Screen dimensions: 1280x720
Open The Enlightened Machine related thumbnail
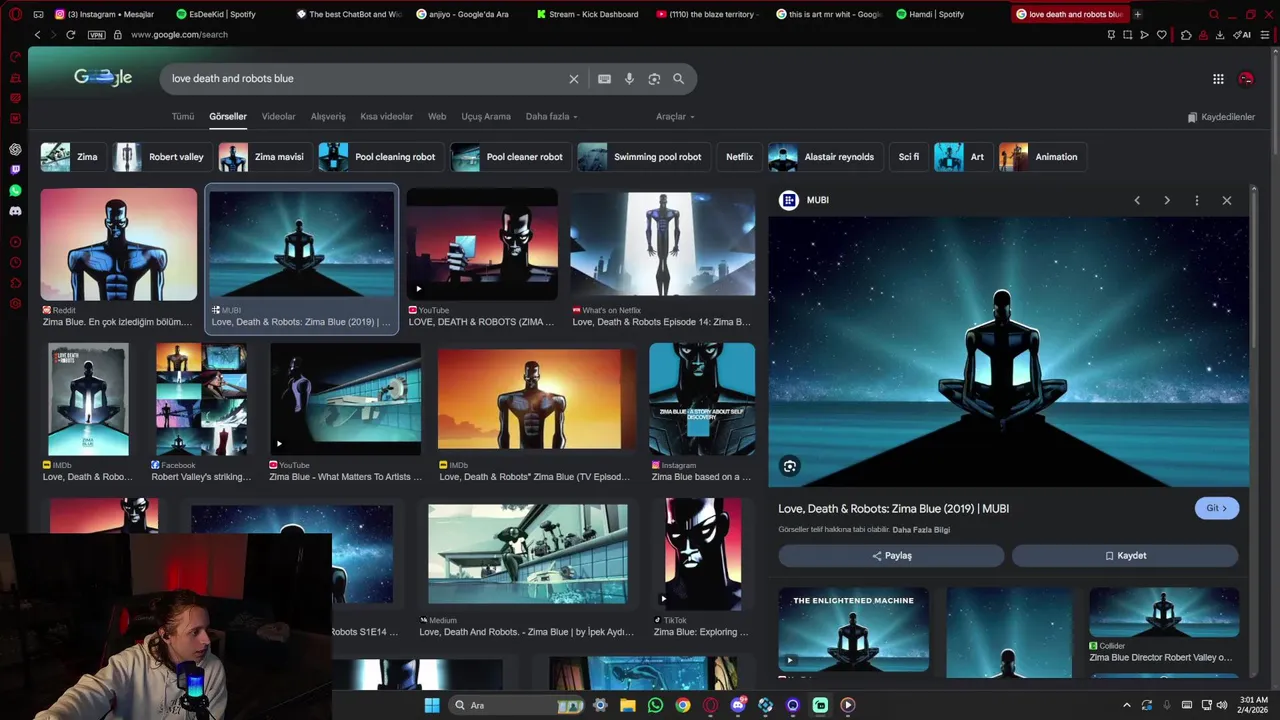853,630
